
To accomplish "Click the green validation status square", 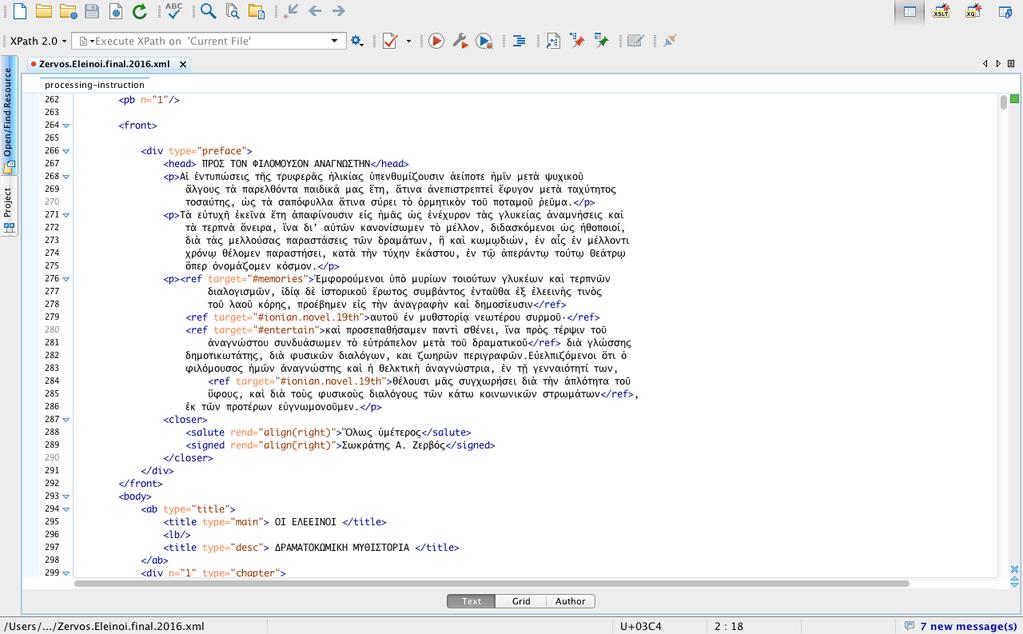I will pyautogui.click(x=1015, y=98).
